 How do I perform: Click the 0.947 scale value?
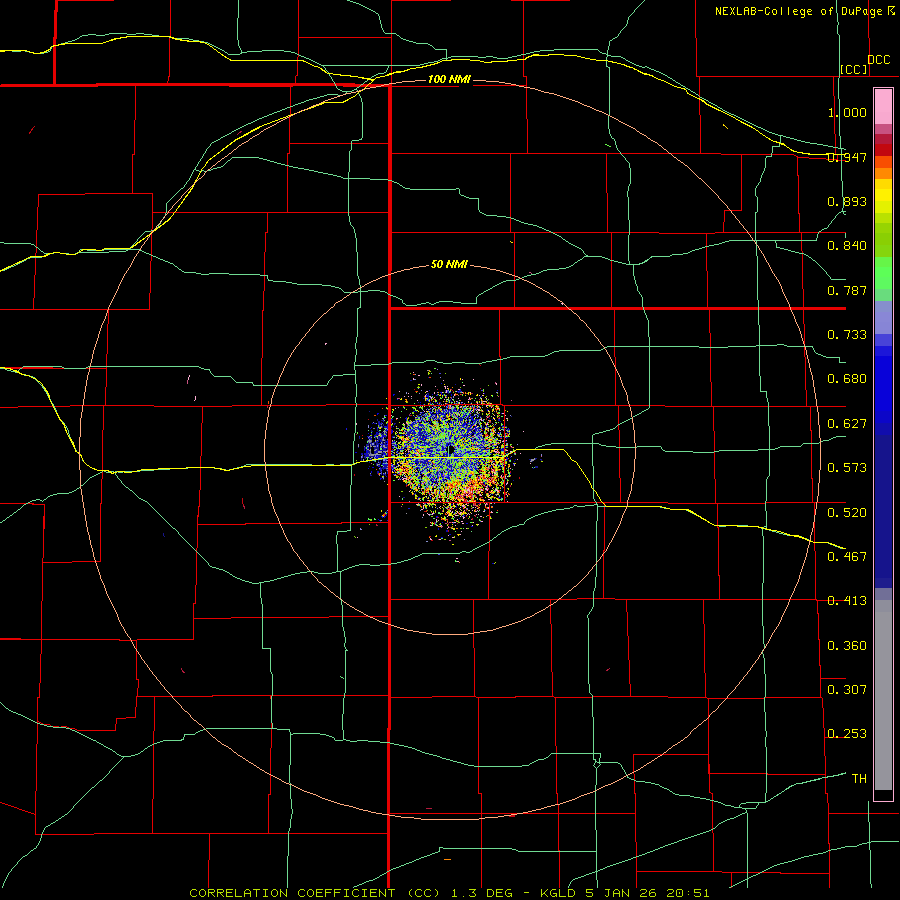click(x=847, y=157)
